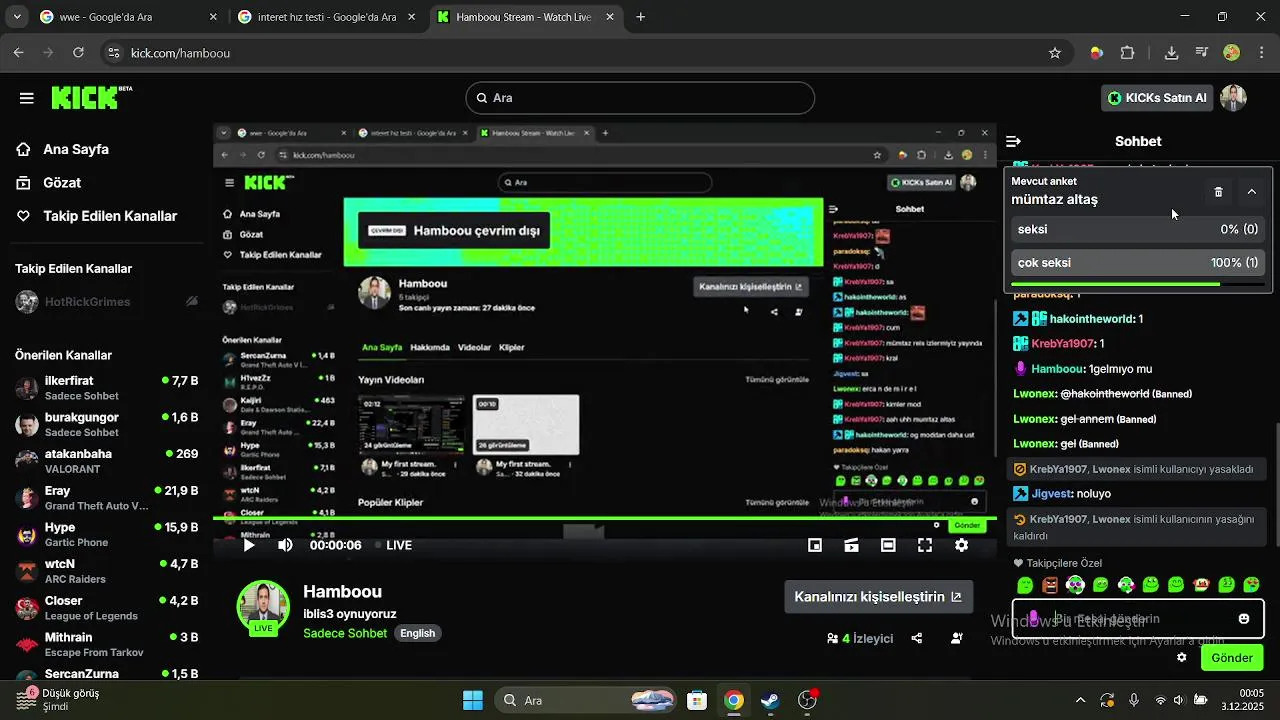Open the chat settings gear
The height and width of the screenshot is (720, 1280).
click(x=1182, y=658)
